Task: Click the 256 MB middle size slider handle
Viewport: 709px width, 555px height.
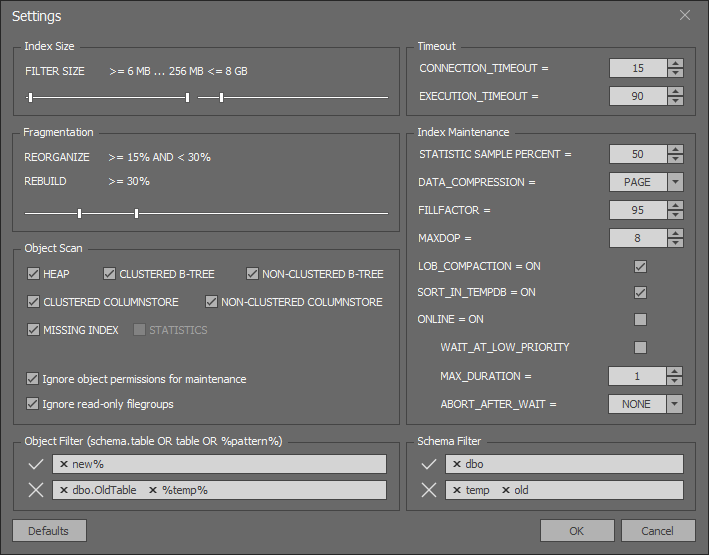Action: pos(187,97)
